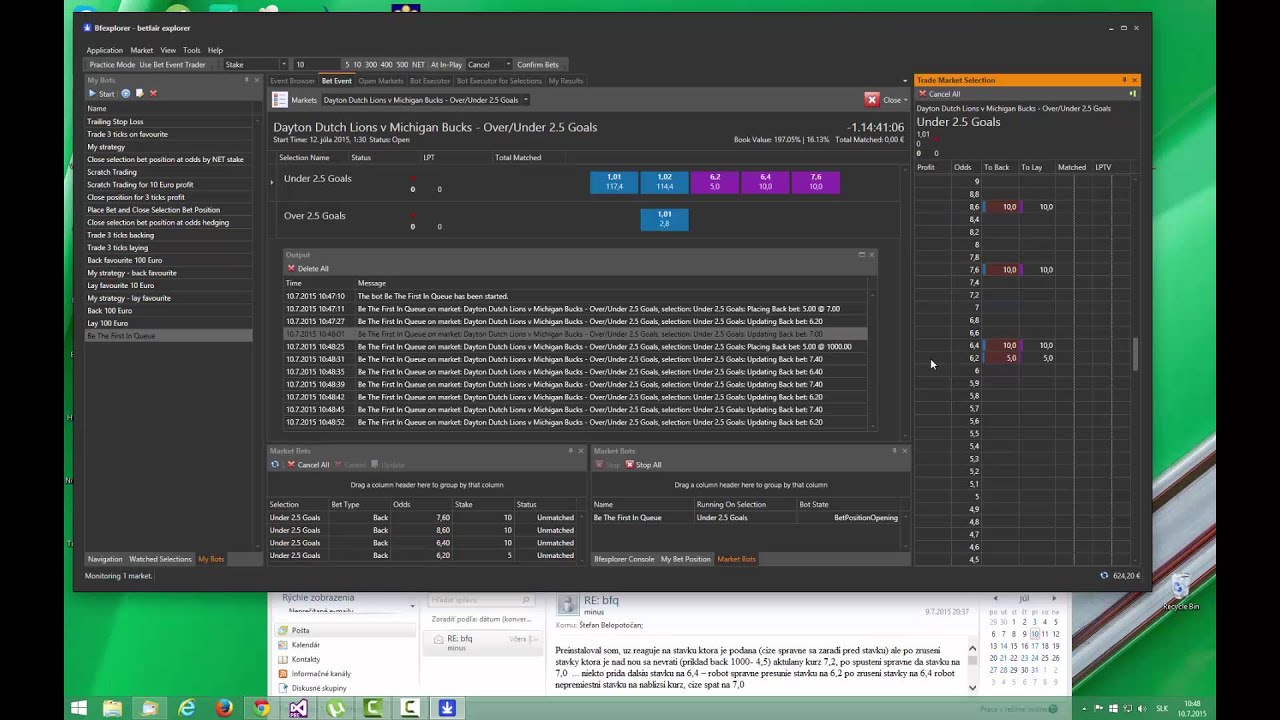Image resolution: width=1280 pixels, height=720 pixels.
Task: Open Firefox from the taskbar
Action: pos(223,708)
